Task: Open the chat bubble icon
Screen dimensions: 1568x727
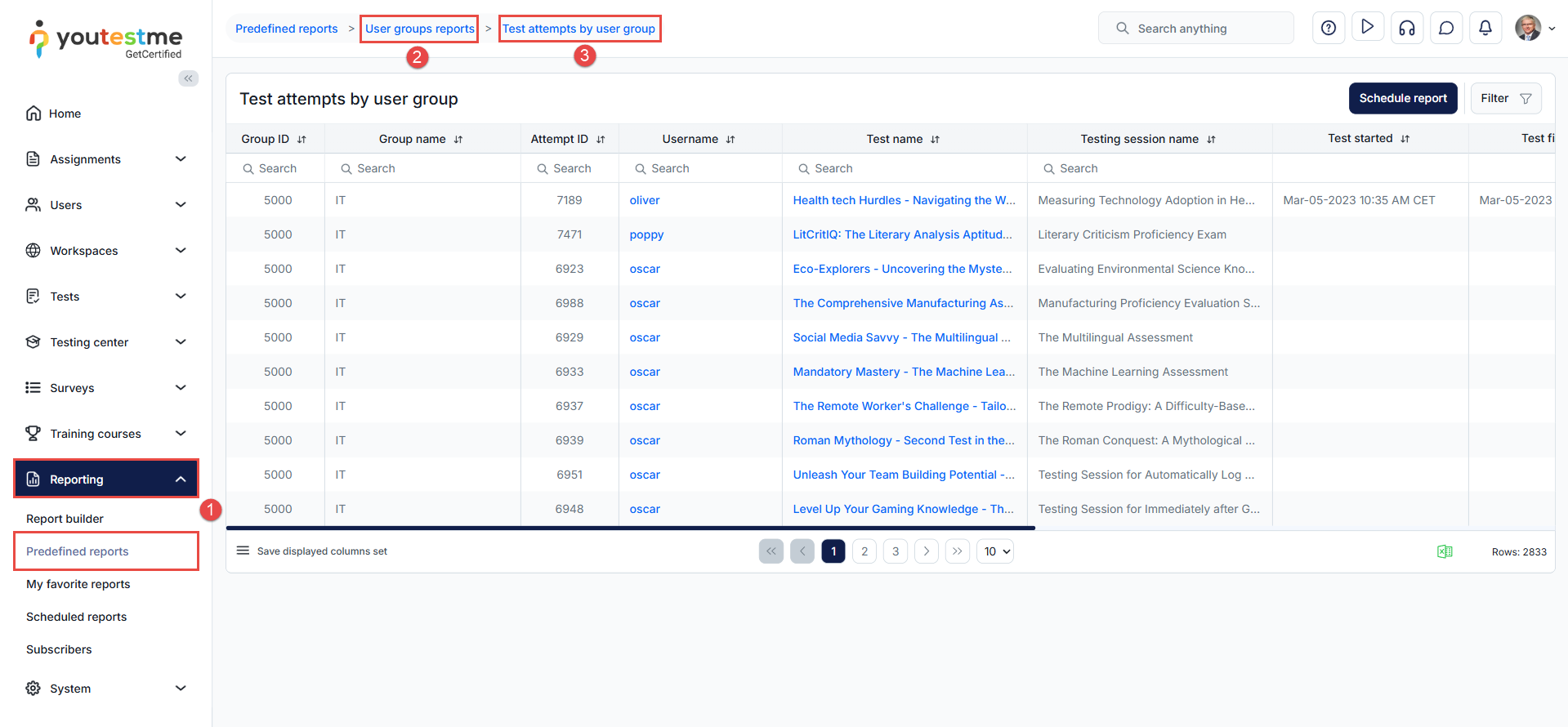Action: coord(1446,29)
